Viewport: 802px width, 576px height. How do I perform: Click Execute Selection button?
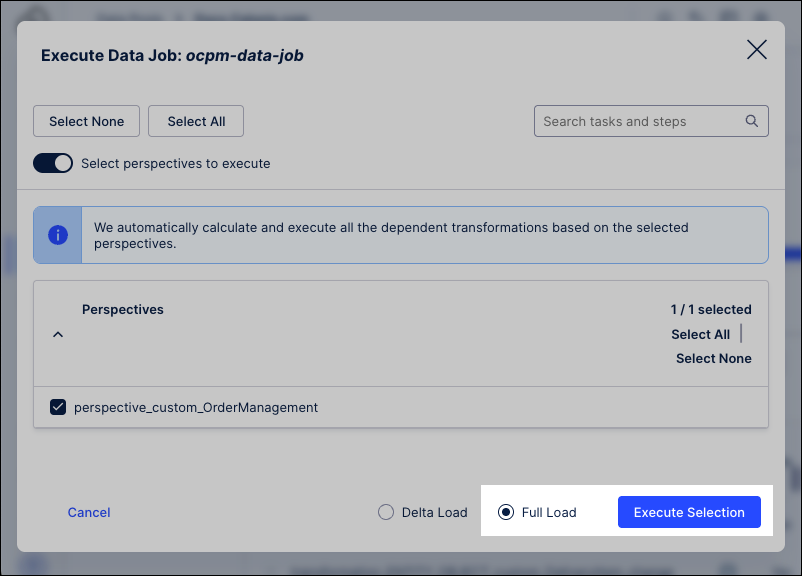pyautogui.click(x=689, y=512)
